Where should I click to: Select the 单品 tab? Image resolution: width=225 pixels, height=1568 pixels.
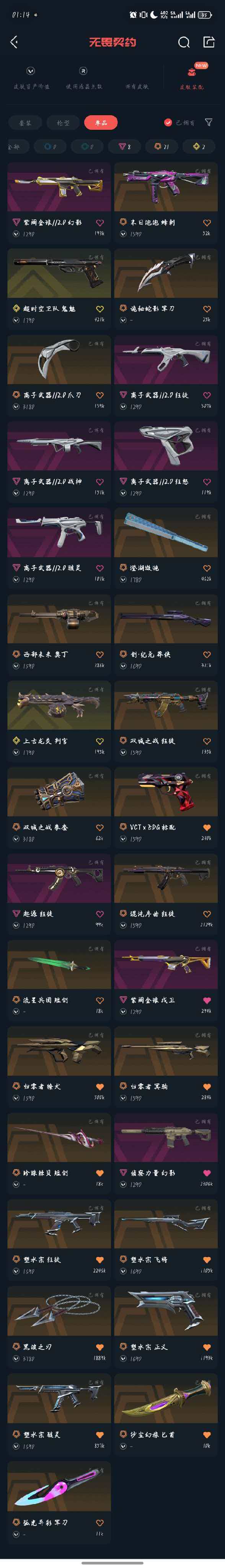click(101, 122)
